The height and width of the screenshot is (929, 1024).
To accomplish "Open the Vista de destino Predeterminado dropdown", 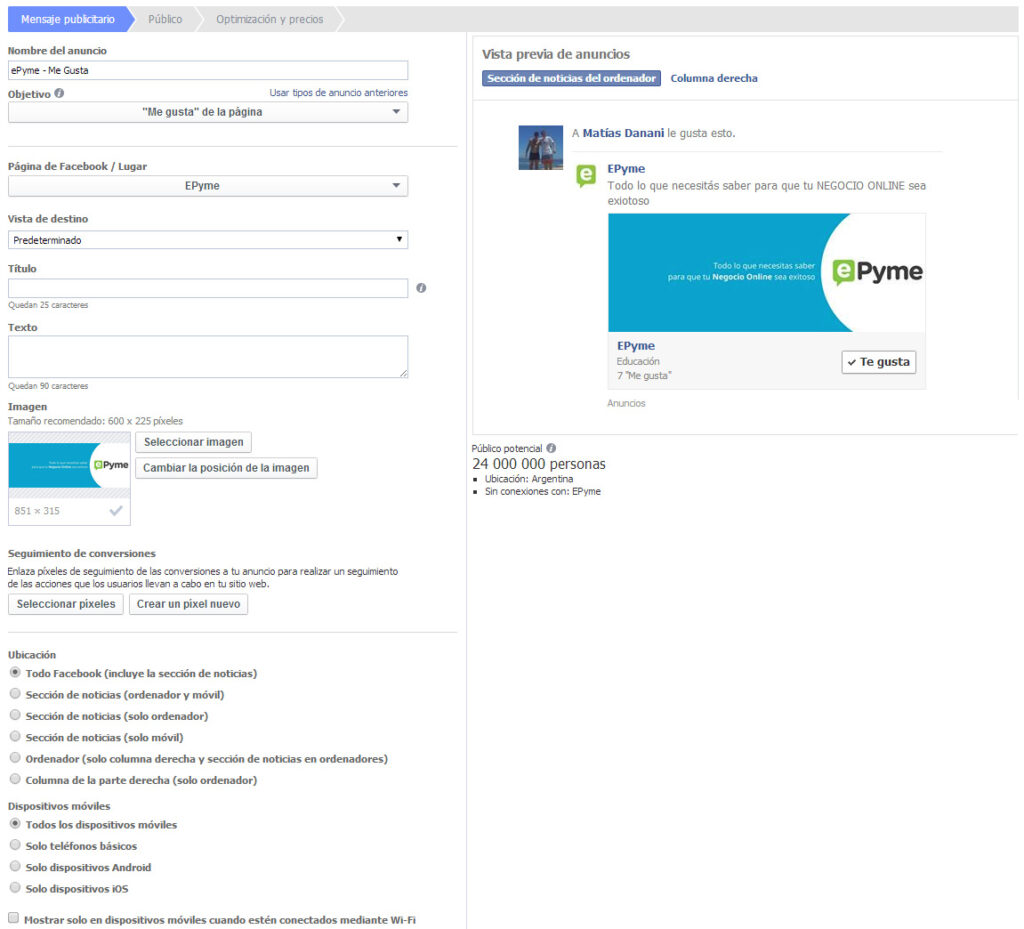I will point(208,240).
